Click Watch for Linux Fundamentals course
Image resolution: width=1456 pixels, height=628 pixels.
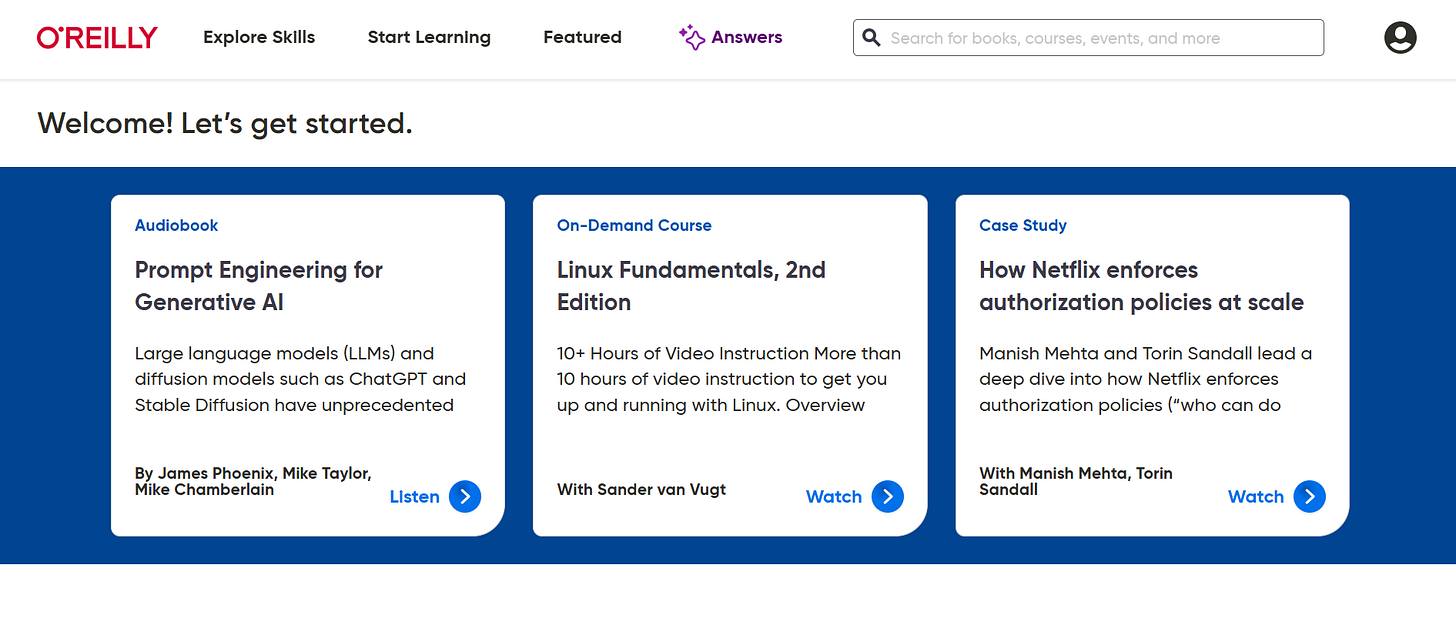[x=834, y=497]
